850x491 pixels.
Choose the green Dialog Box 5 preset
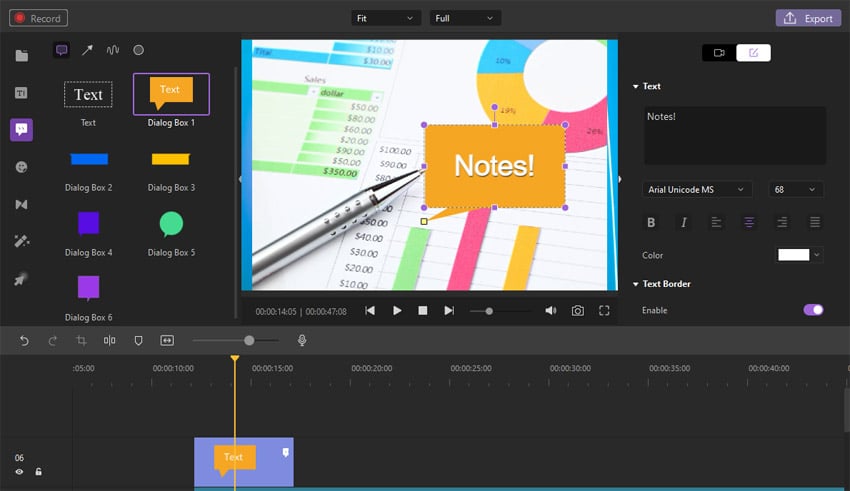tap(171, 224)
